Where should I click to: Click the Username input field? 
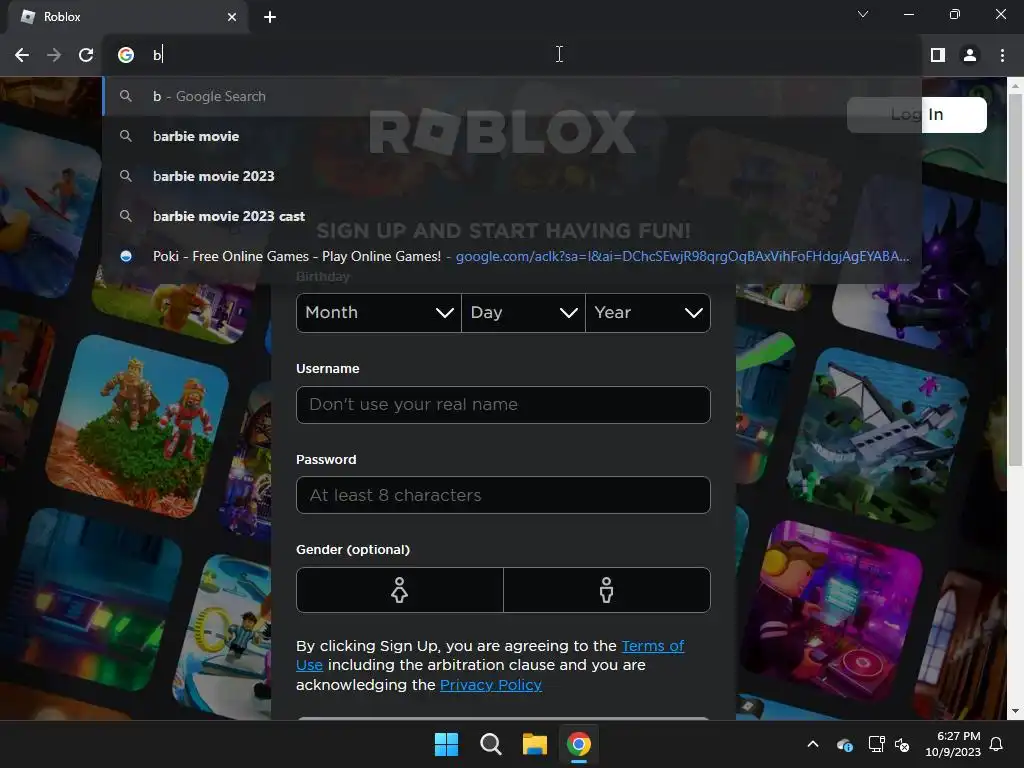[x=503, y=405]
